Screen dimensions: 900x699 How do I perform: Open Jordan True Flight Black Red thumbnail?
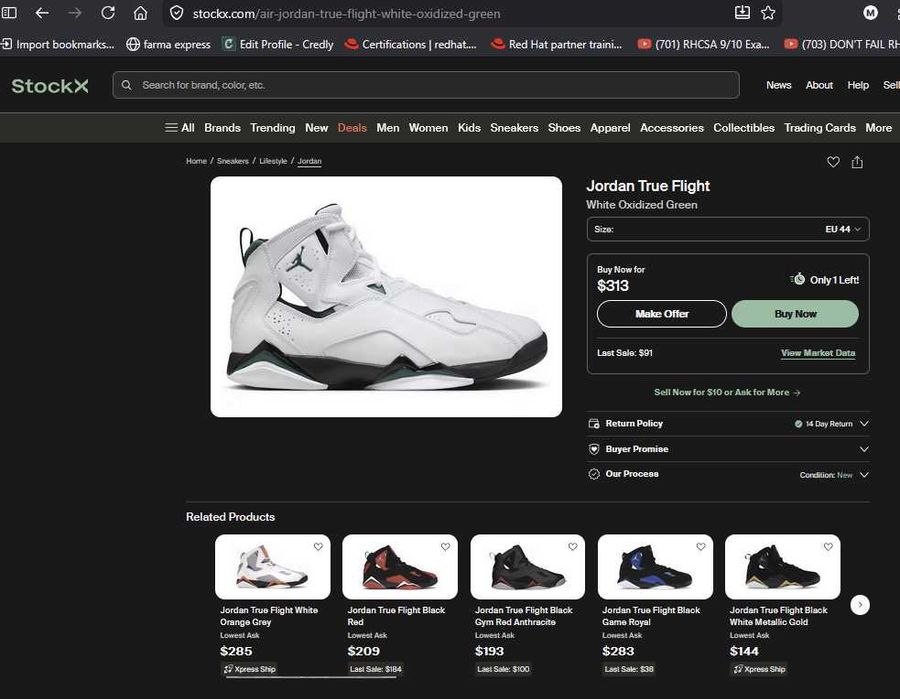coord(400,567)
